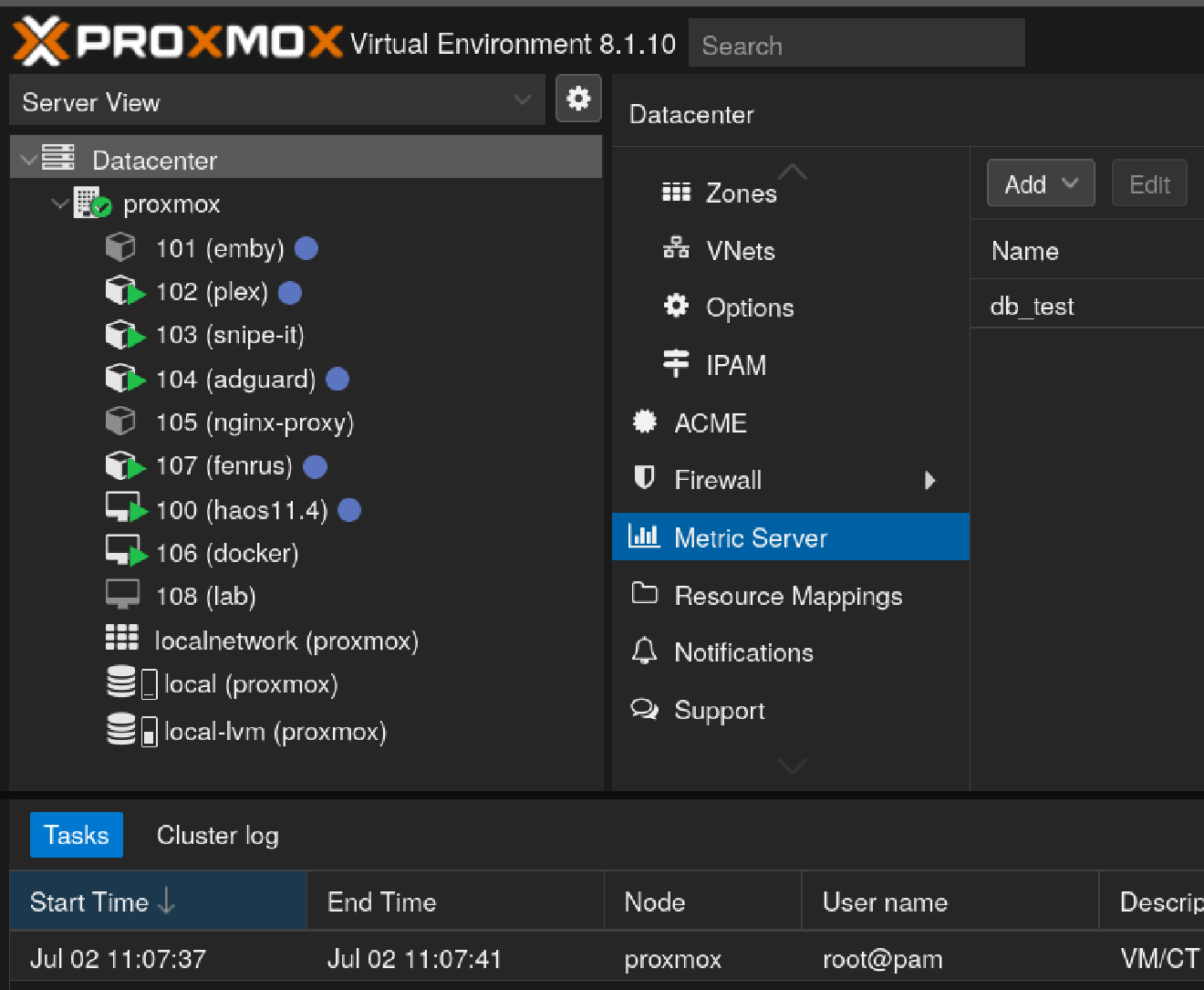This screenshot has height=990, width=1204.
Task: Open Resource Mappings folder icon
Action: click(644, 594)
